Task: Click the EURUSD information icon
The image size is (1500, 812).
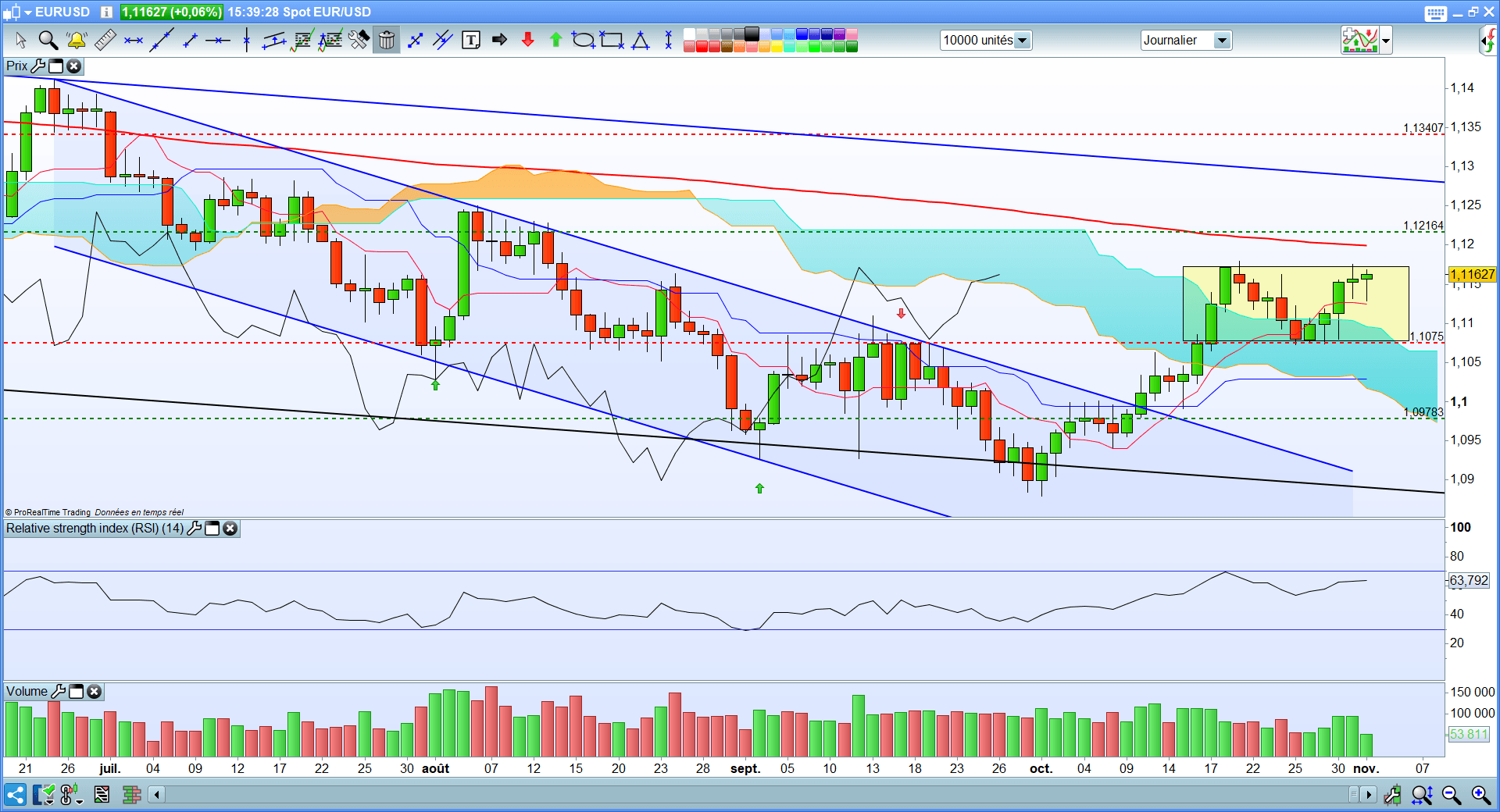Action: [x=106, y=12]
